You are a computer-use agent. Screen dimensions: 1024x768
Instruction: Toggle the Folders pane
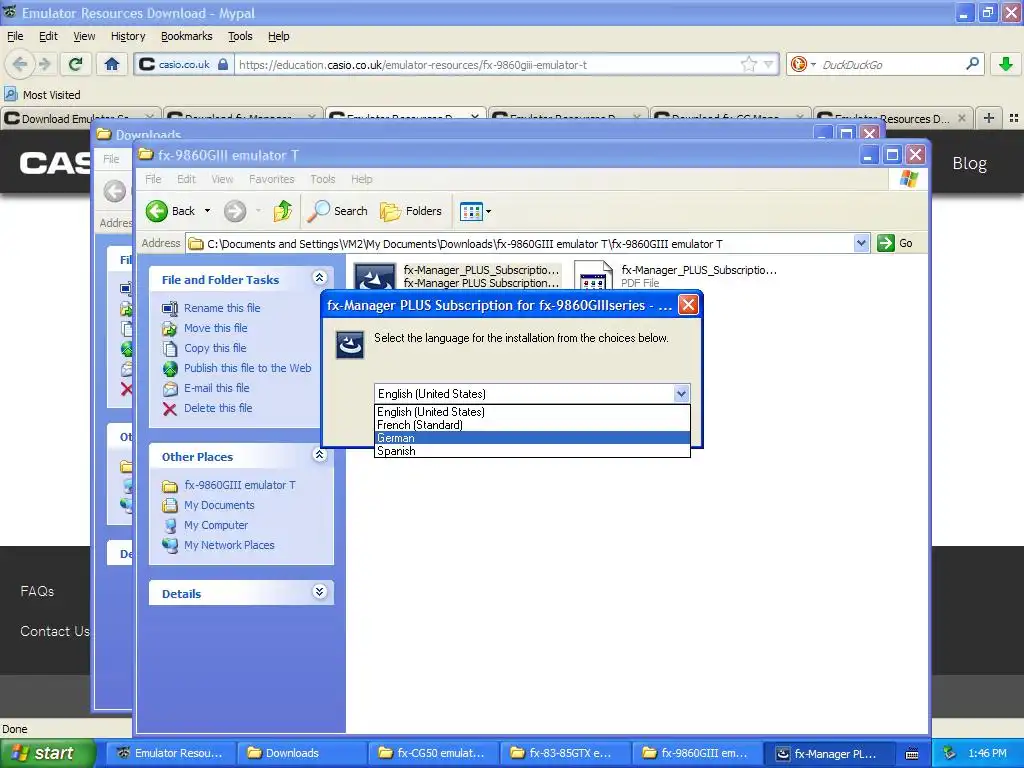[x=411, y=211]
